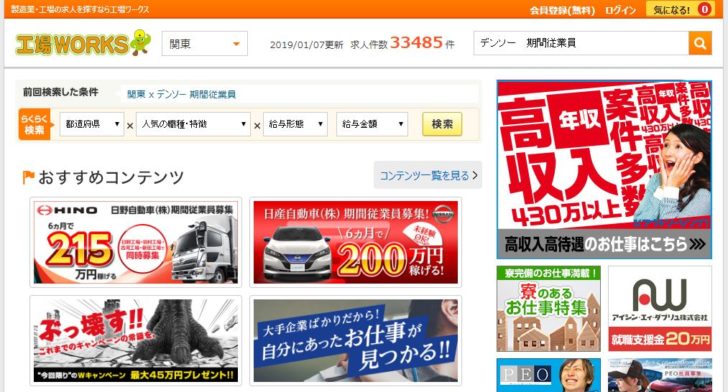Screen dimensions: 728x392
Task: Click the ログイン menu link
Action: coord(620,10)
